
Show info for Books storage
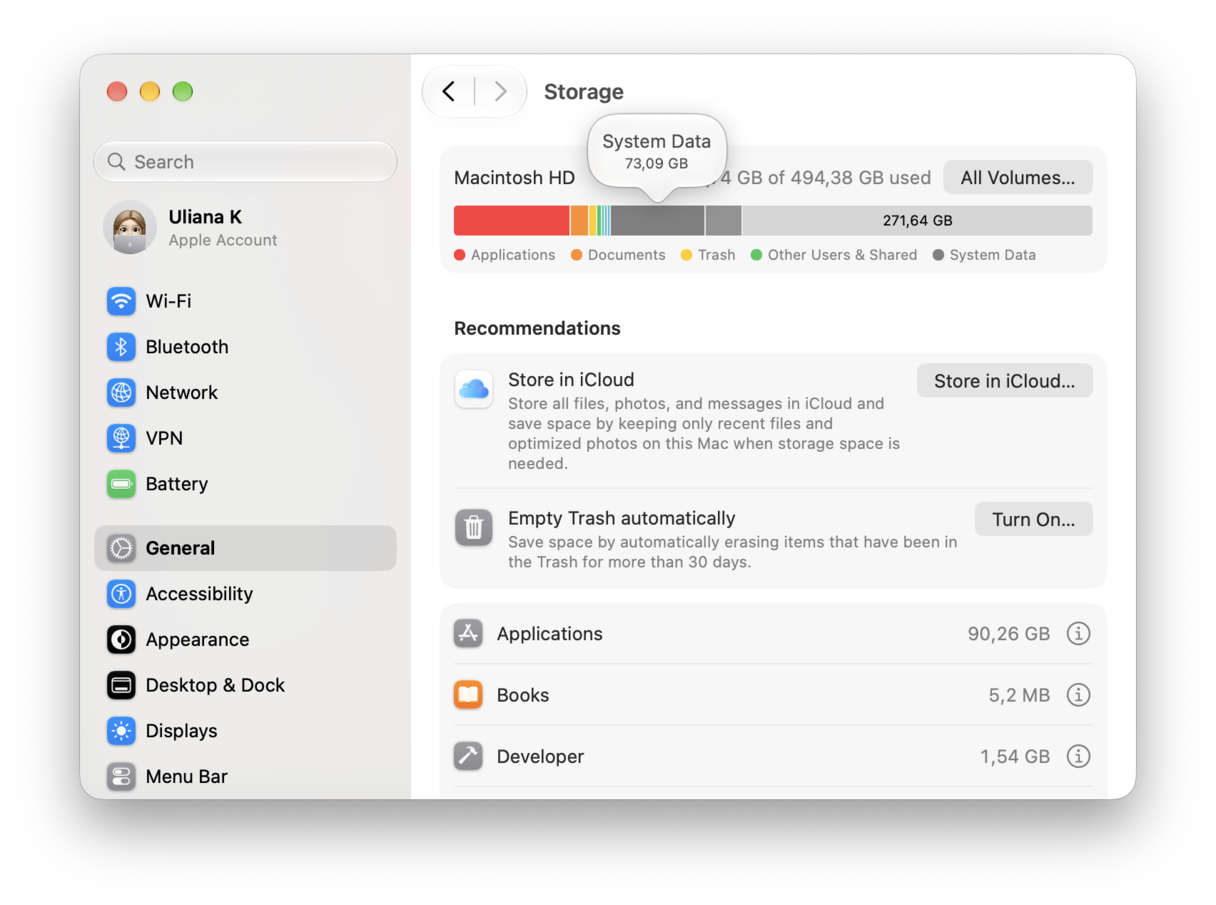[1078, 695]
